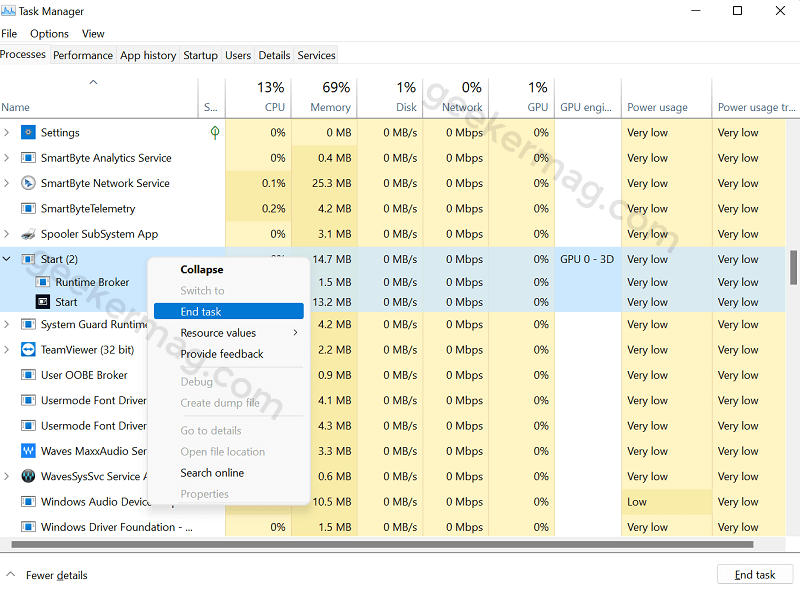Image resolution: width=800 pixels, height=593 pixels.
Task: Choose Collapse in the context menu
Action: pyautogui.click(x=229, y=269)
